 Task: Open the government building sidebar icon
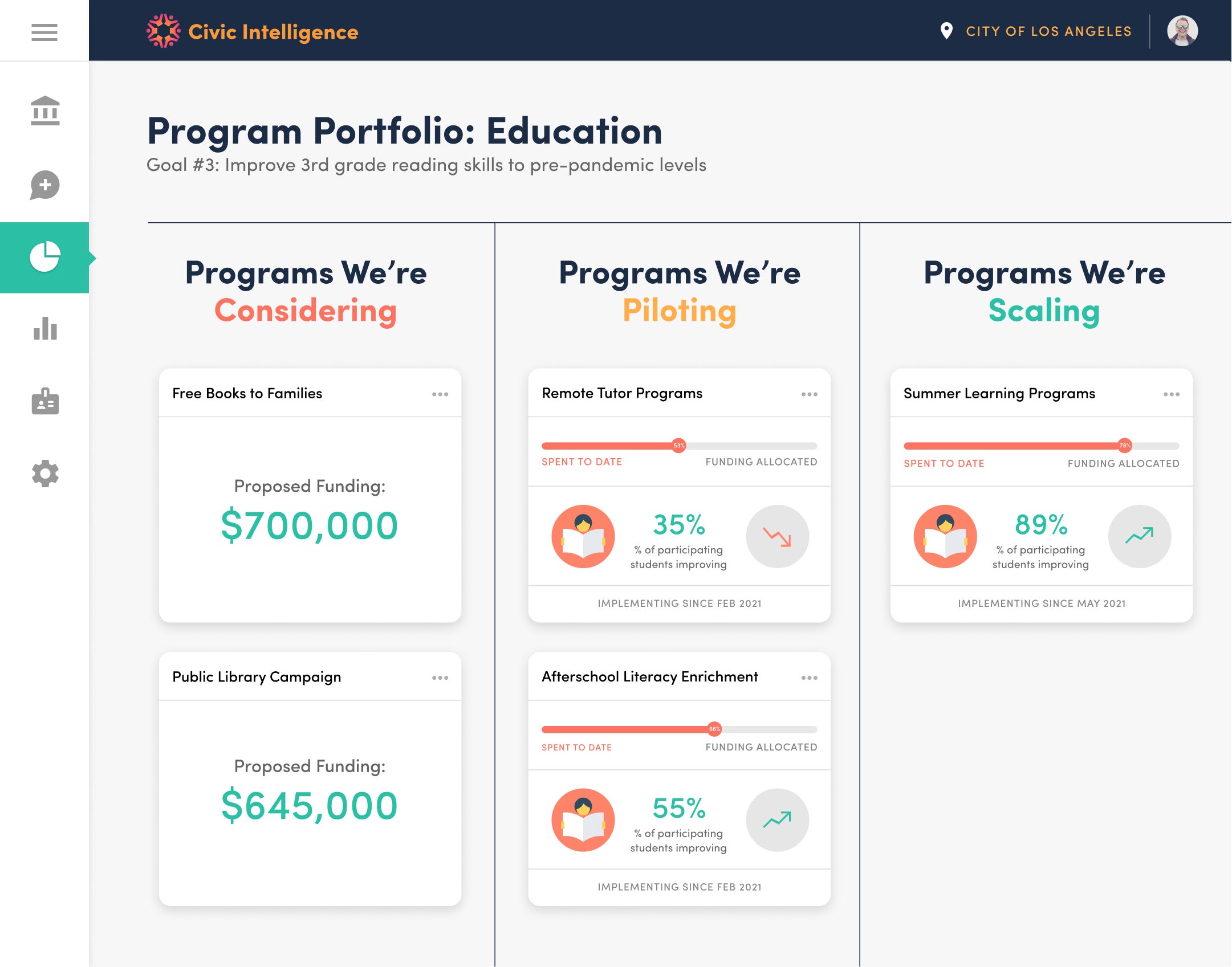click(45, 111)
